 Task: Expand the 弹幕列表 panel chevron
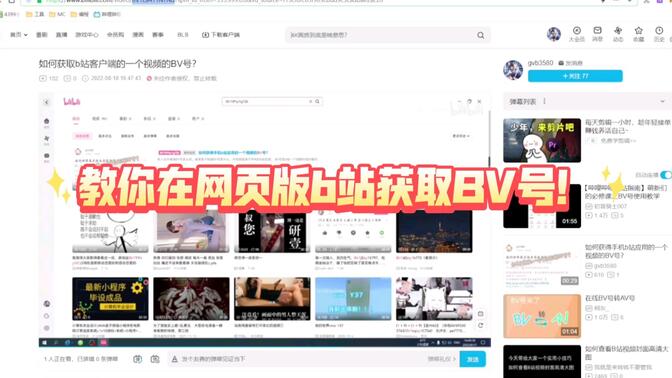[662, 102]
